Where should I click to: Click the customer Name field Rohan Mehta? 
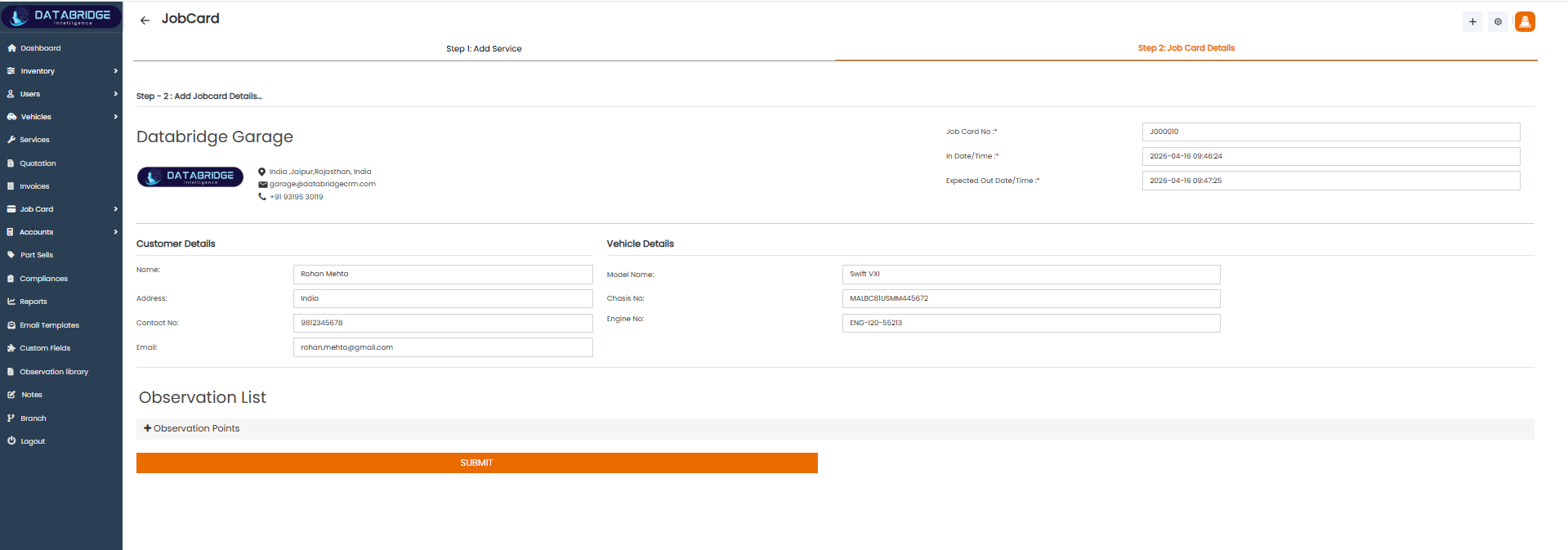pos(443,275)
